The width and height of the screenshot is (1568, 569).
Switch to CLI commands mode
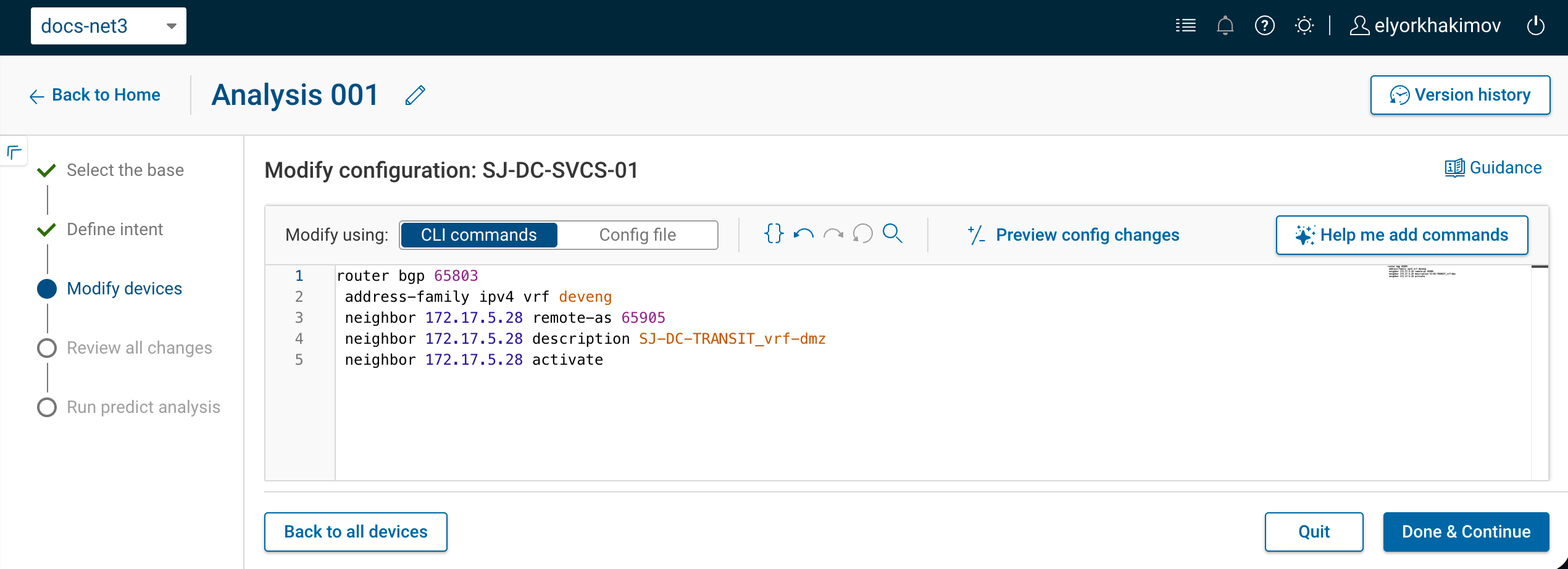point(479,235)
